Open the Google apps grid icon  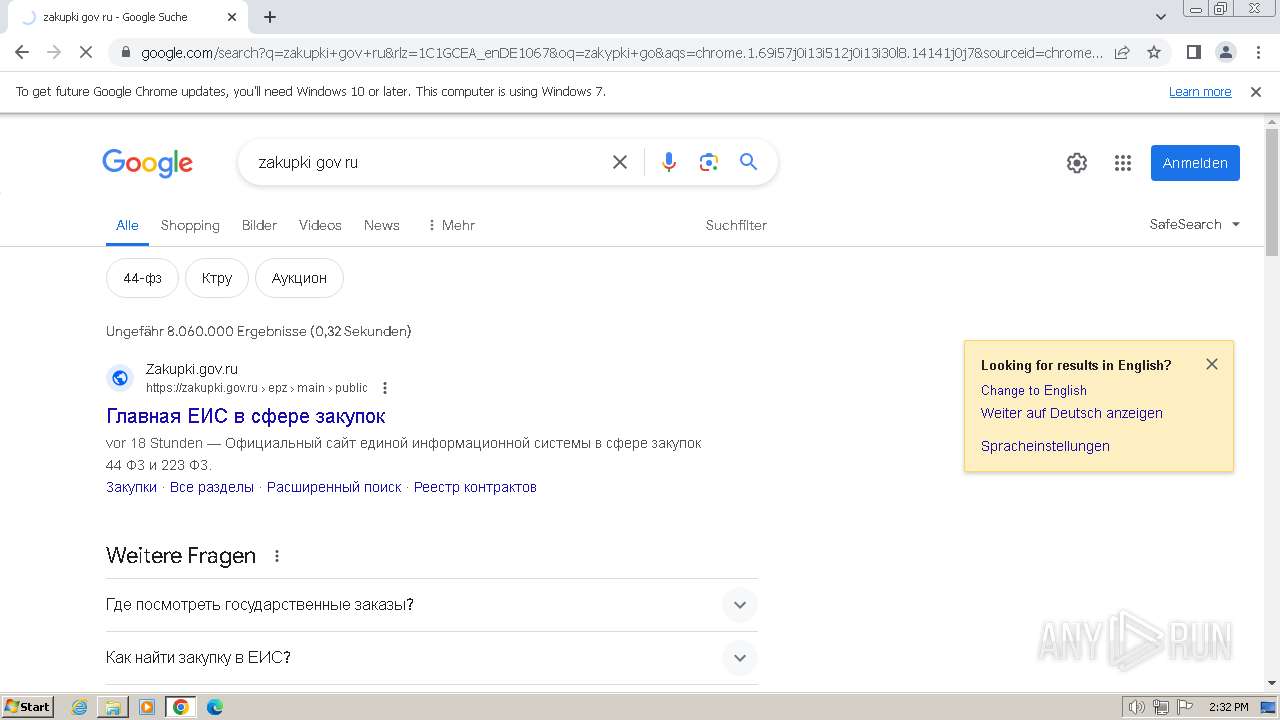[x=1123, y=163]
